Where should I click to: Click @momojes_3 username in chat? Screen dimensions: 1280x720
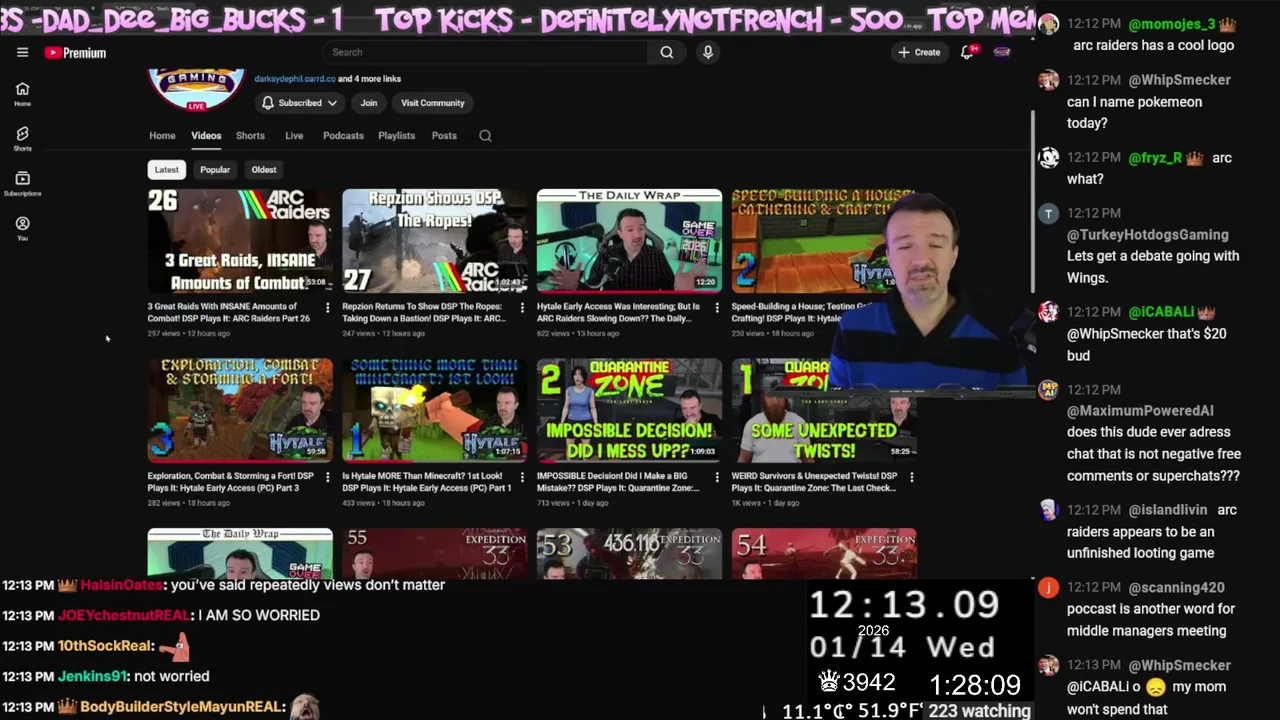(x=1172, y=24)
